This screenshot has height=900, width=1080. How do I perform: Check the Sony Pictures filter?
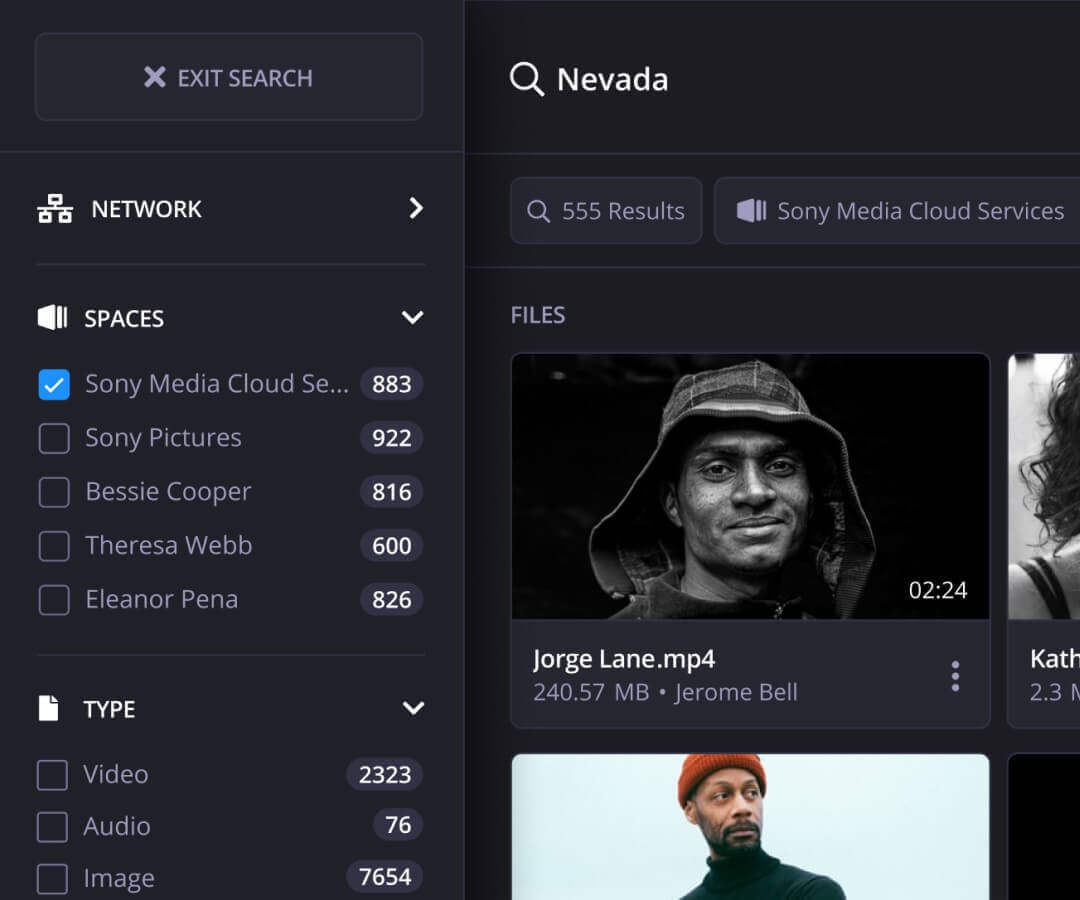[x=54, y=438]
